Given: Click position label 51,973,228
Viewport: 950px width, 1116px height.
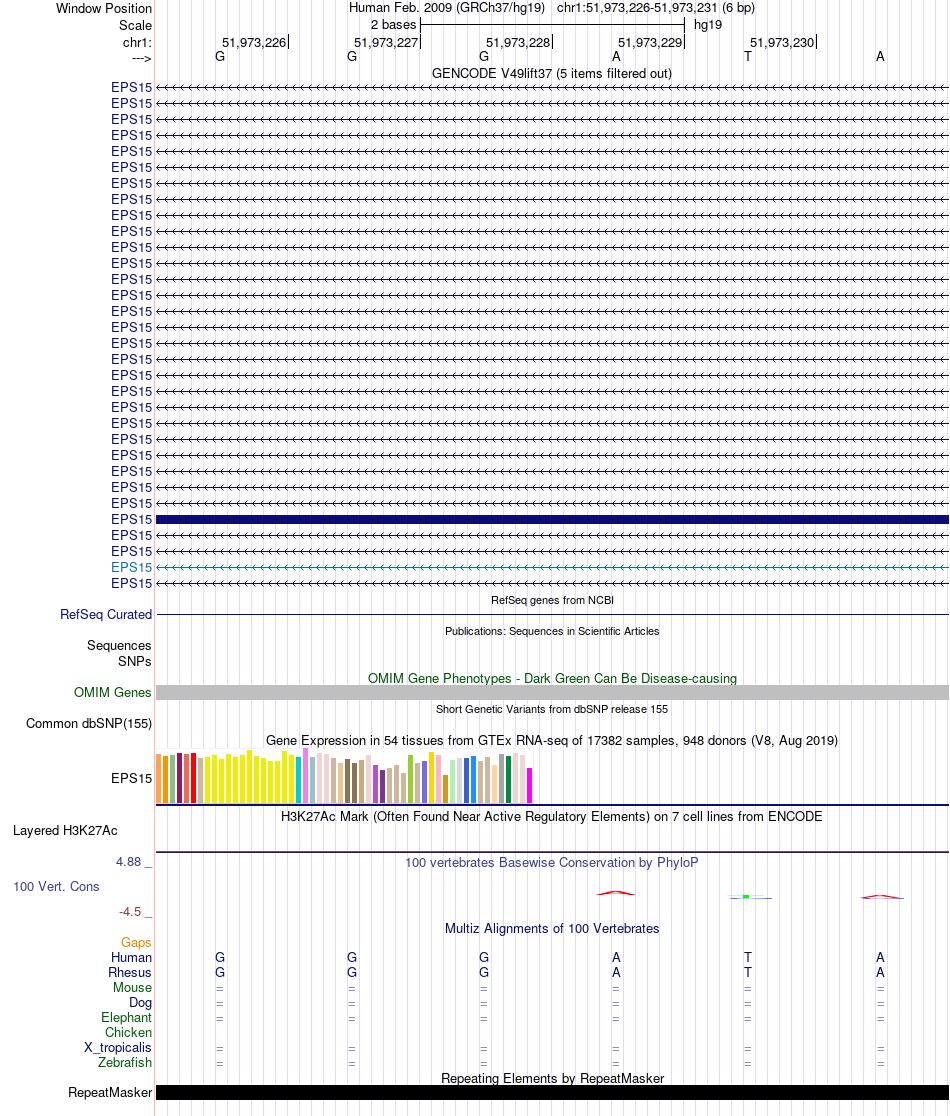Looking at the screenshot, I should pyautogui.click(x=518, y=43).
